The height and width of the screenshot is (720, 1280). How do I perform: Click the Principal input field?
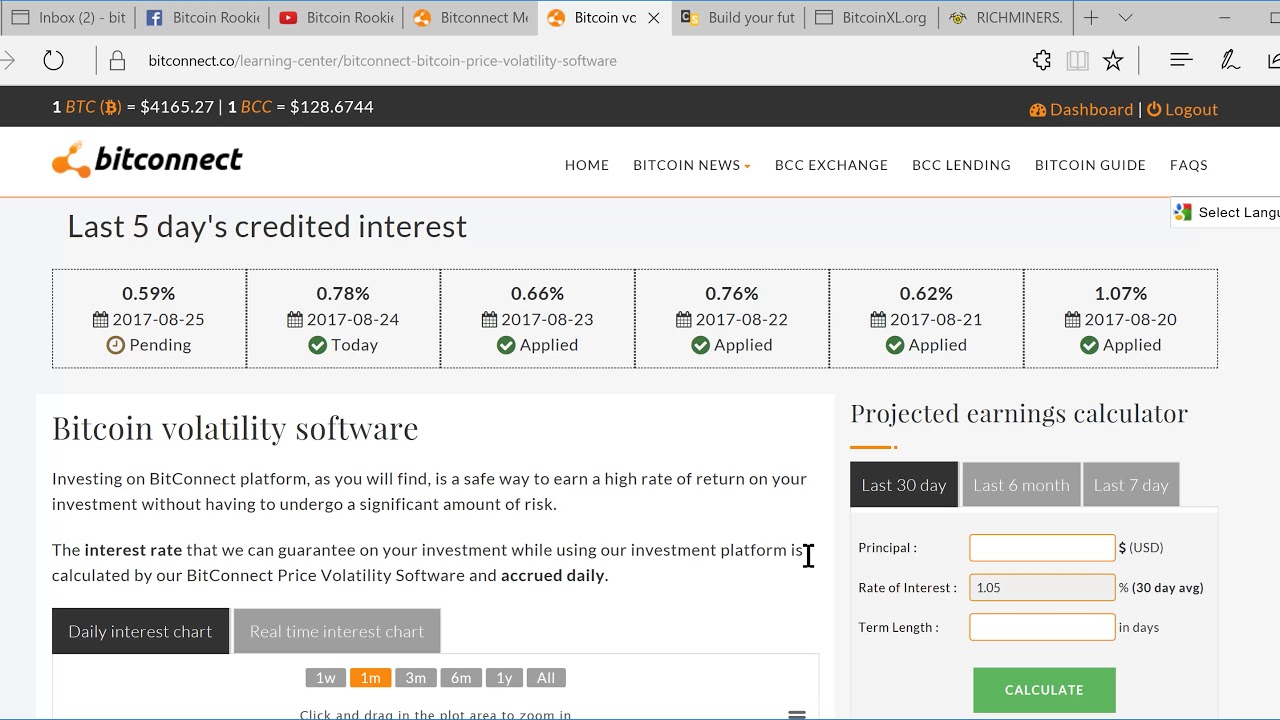click(1042, 548)
